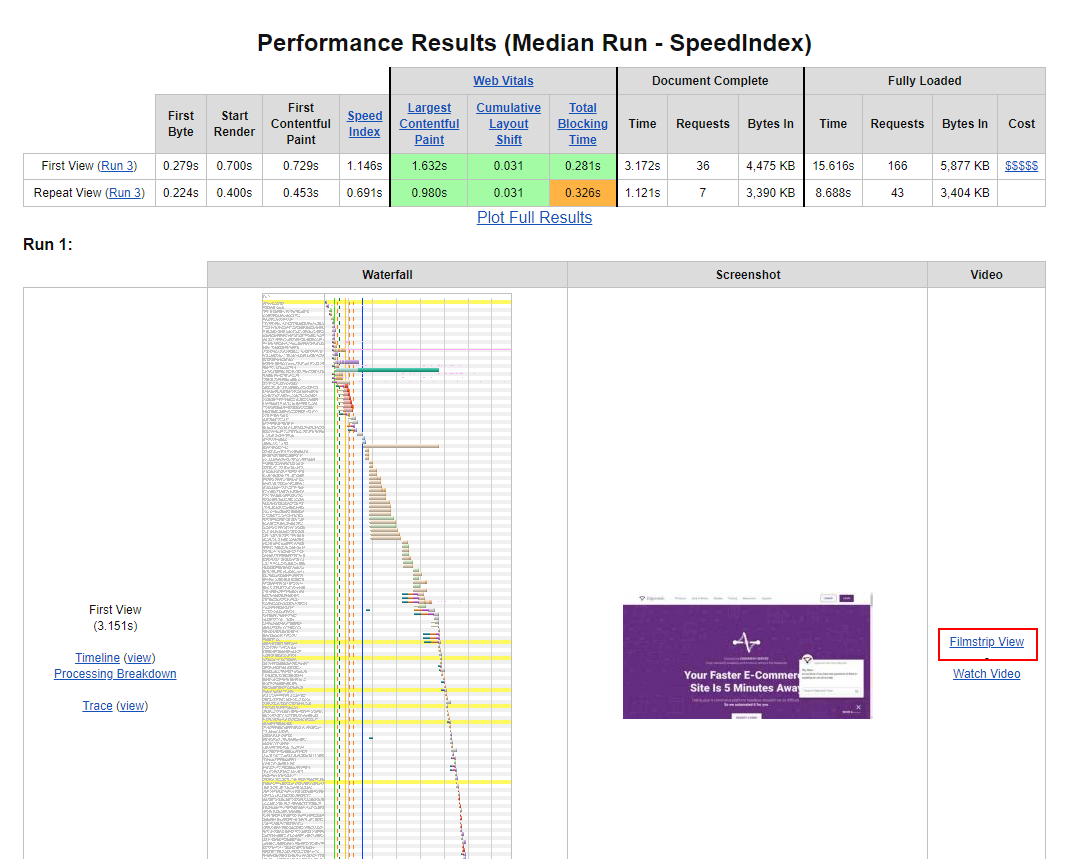This screenshot has width=1068, height=859.
Task: Select Repeat View Total Blocking Time 0.326s
Action: [582, 193]
